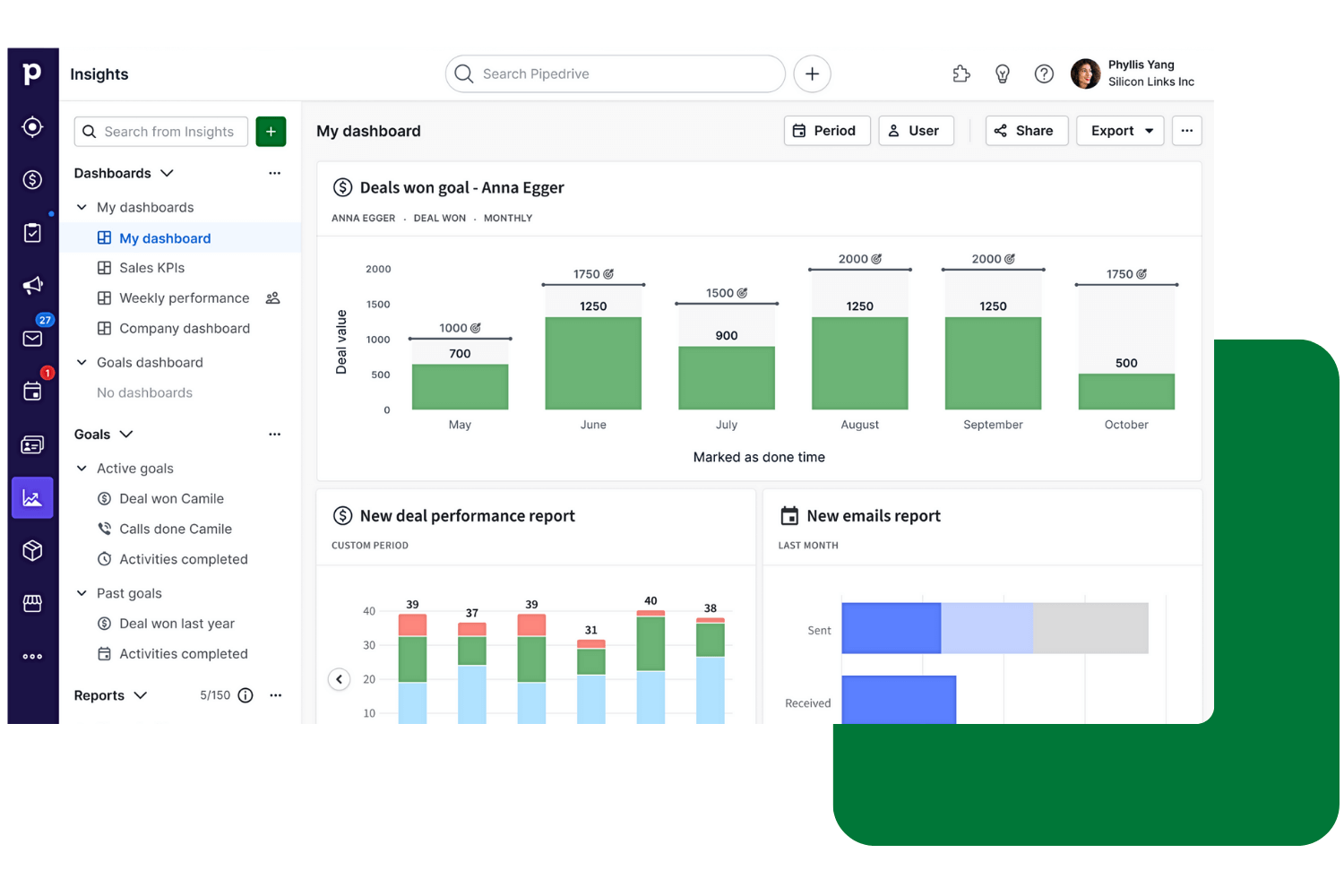The image size is (1344, 896).
Task: Click the 'No dashboards' text
Action: pyautogui.click(x=144, y=392)
